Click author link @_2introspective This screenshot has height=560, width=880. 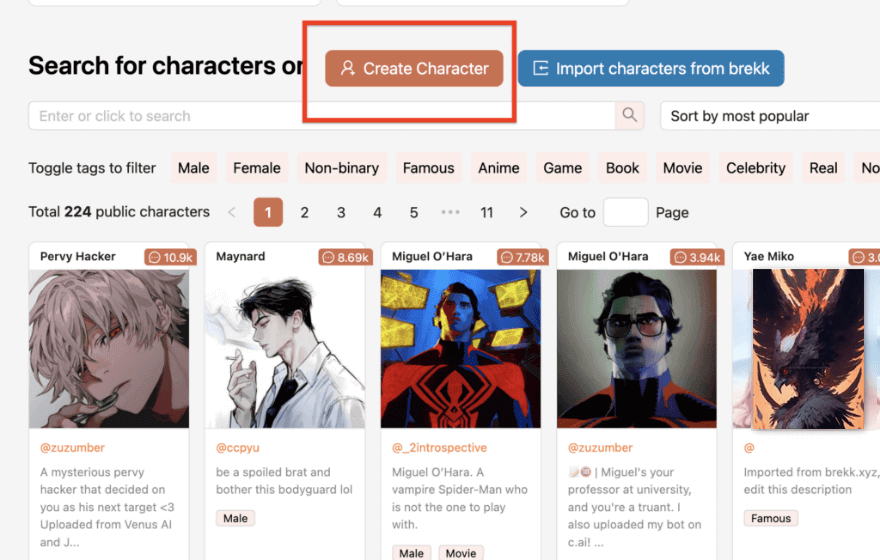tap(439, 448)
